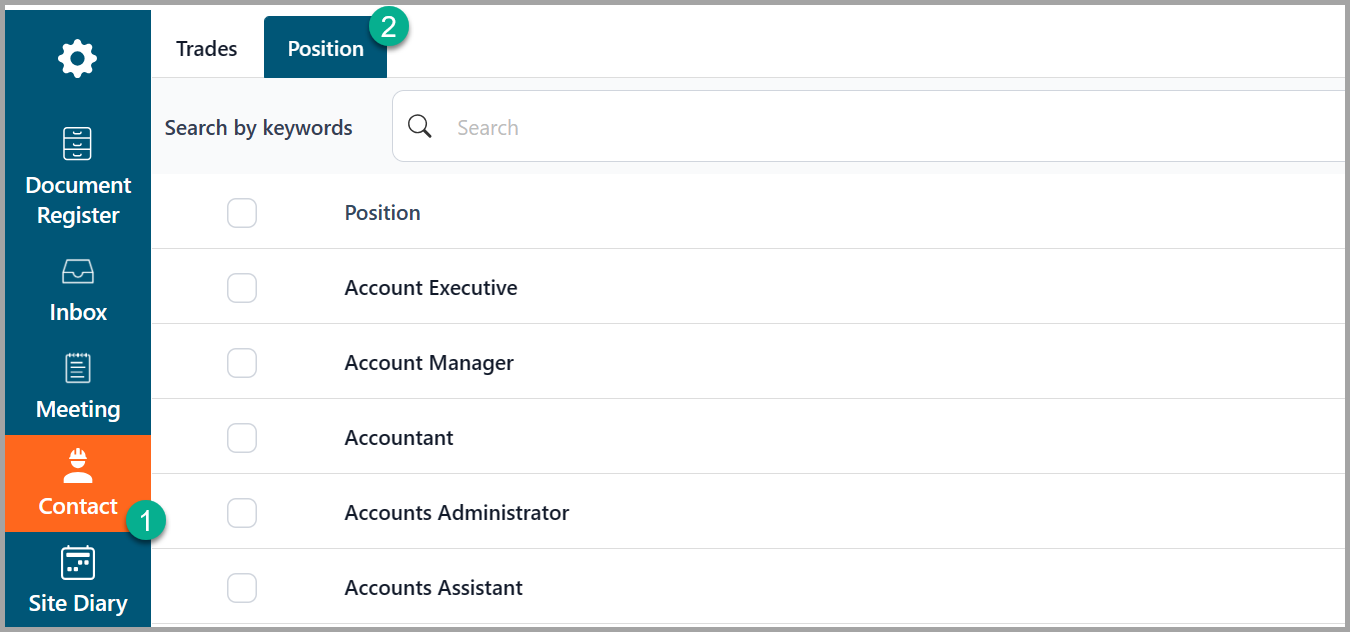Tick the Accounts Administrator checkbox
Viewport: 1350px width, 632px height.
point(242,513)
